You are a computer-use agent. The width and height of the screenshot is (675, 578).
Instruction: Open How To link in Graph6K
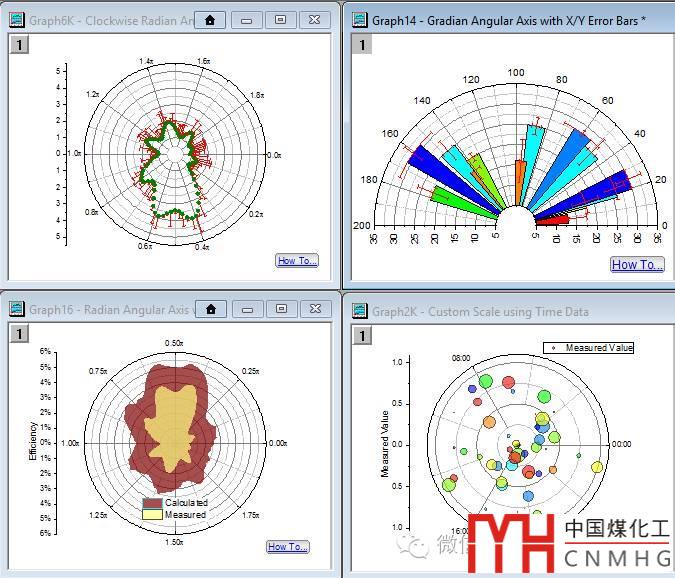click(297, 260)
